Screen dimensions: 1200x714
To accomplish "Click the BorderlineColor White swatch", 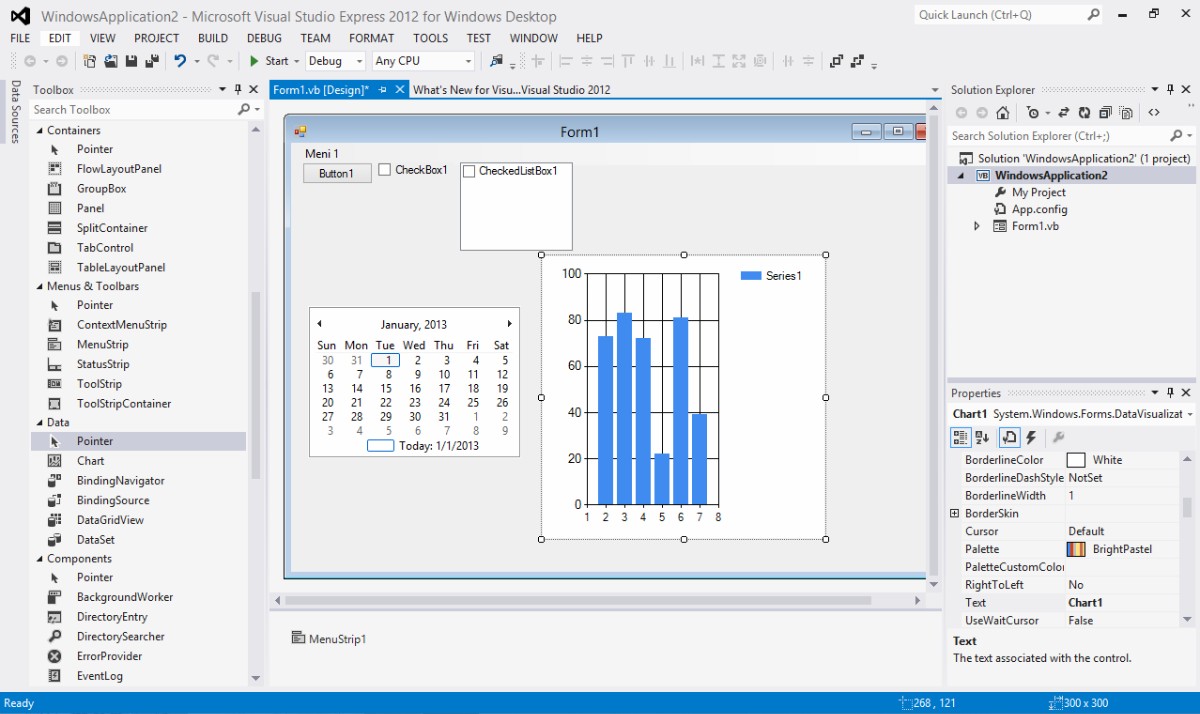I will [x=1076, y=460].
